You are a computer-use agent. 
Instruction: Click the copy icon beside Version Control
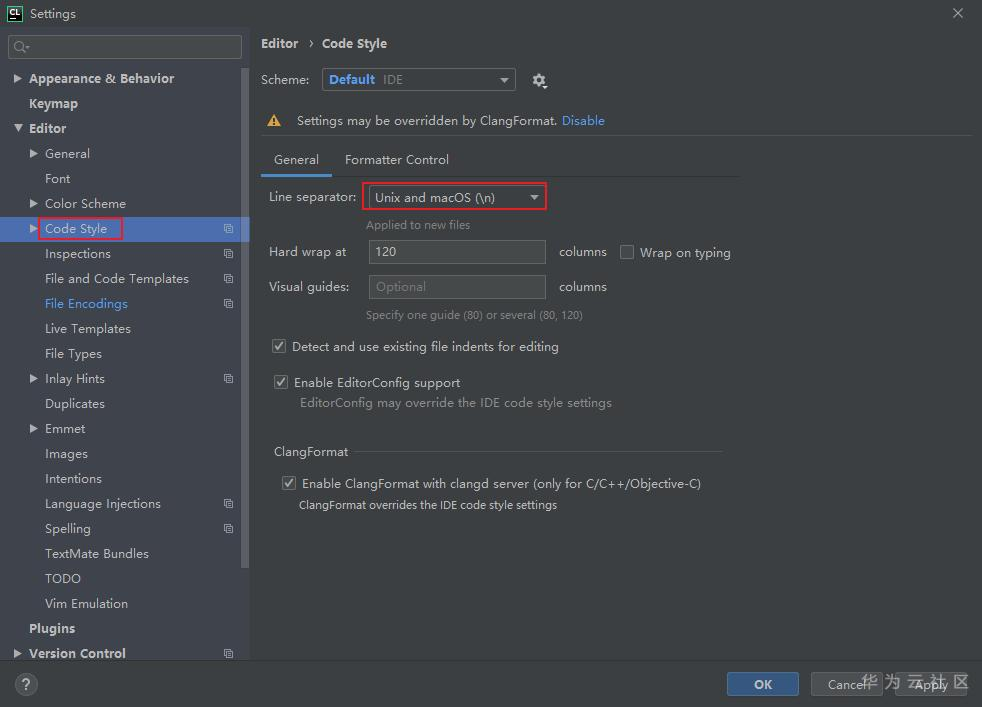pyautogui.click(x=228, y=654)
